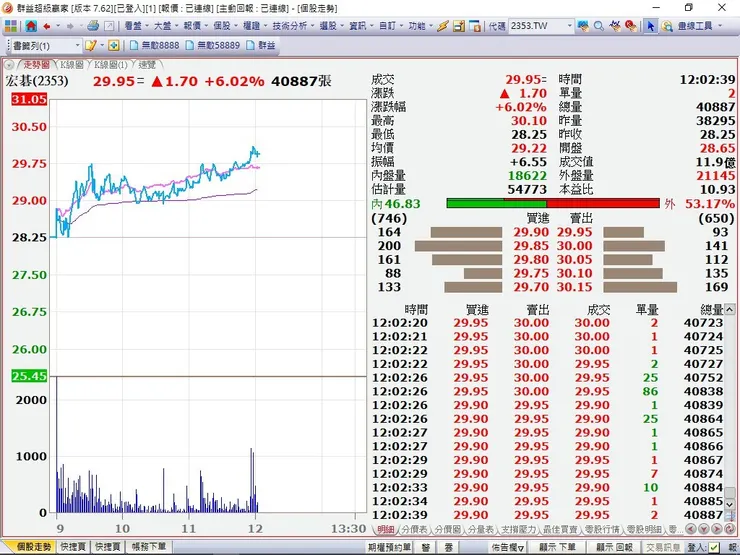Select the blue arrow pointer tool
Image resolution: width=740 pixels, height=555 pixels.
(650, 26)
